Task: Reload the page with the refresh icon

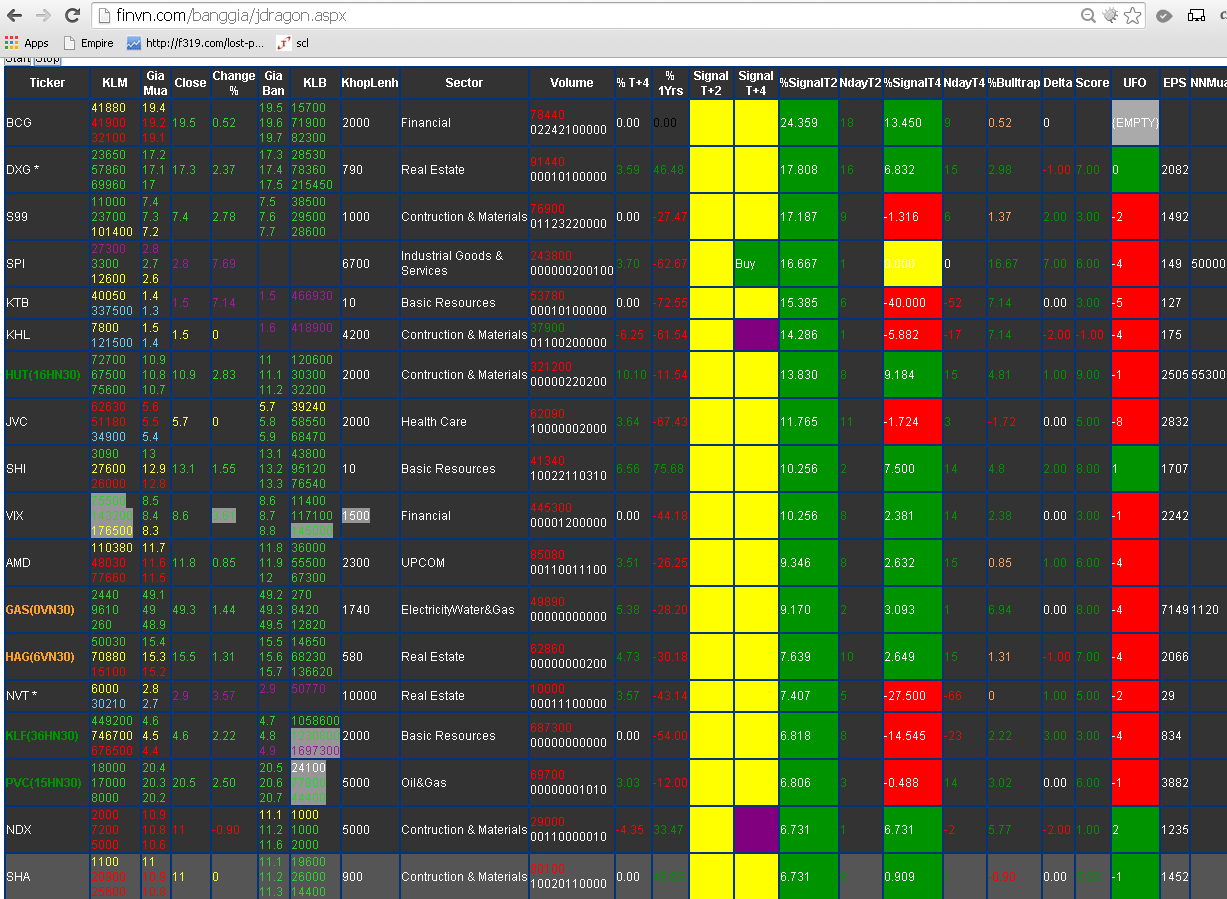Action: coord(72,16)
